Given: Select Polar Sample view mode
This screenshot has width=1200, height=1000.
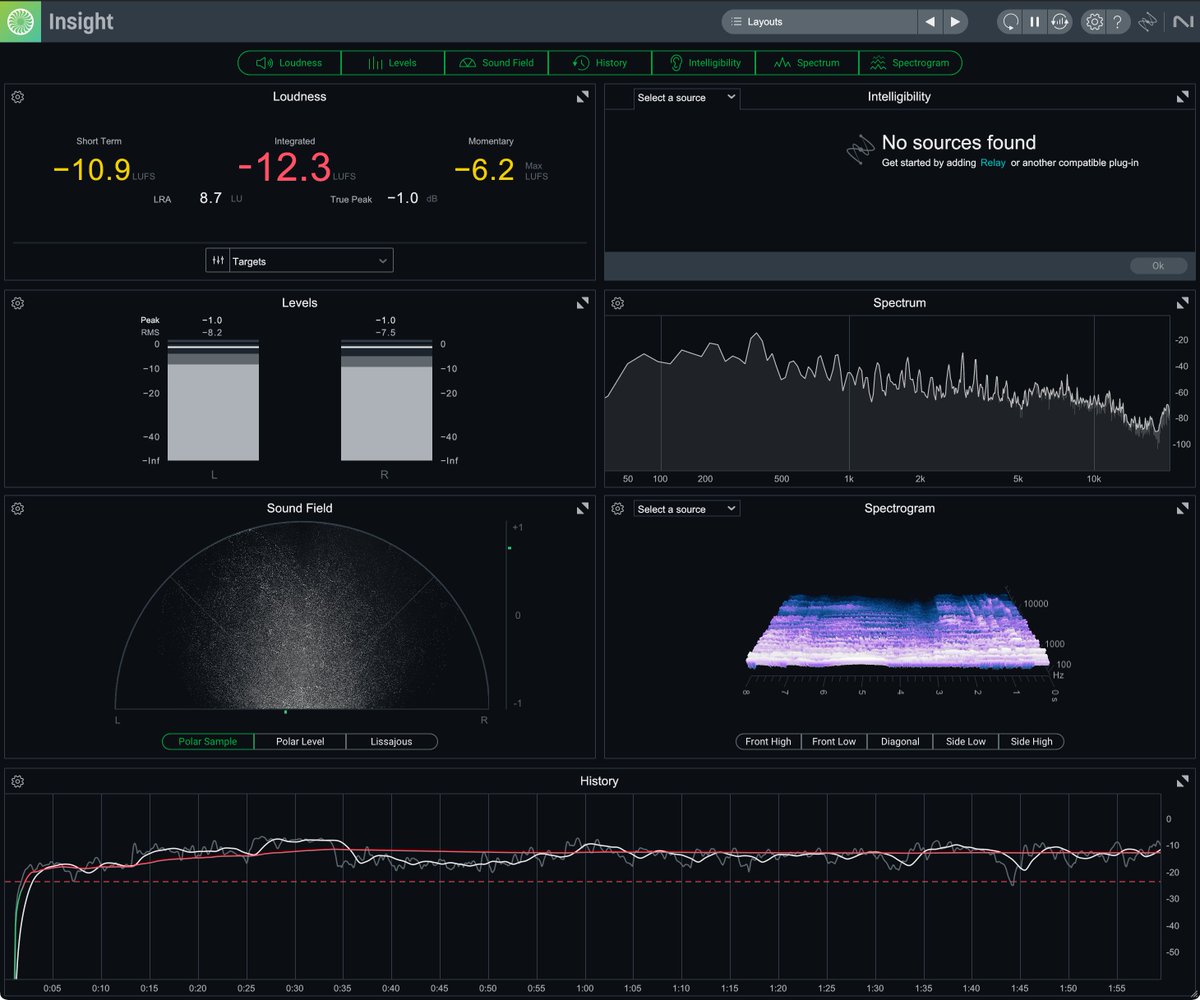Looking at the screenshot, I should click(x=208, y=742).
